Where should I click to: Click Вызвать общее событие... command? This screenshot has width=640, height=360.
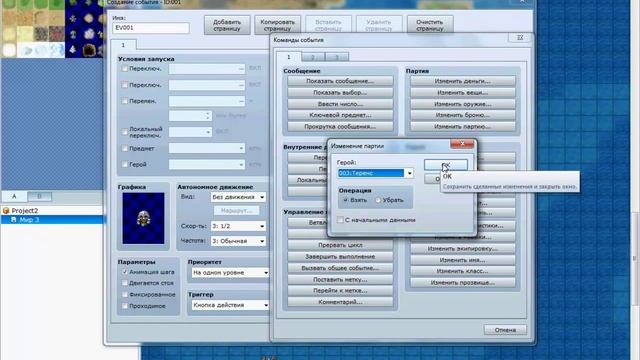click(x=340, y=268)
